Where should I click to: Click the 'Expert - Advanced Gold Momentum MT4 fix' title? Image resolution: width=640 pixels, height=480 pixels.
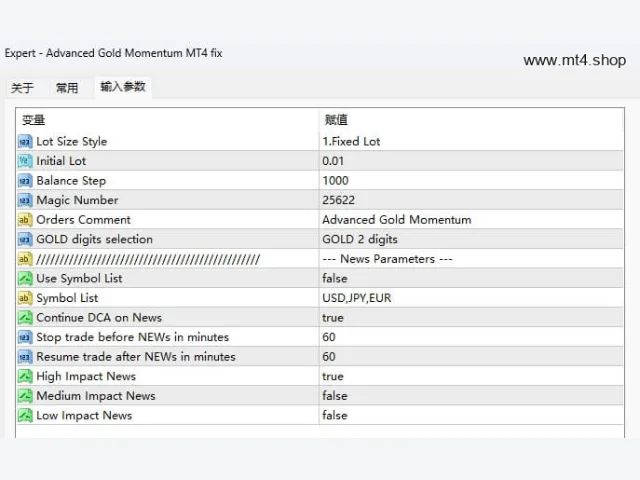113,53
